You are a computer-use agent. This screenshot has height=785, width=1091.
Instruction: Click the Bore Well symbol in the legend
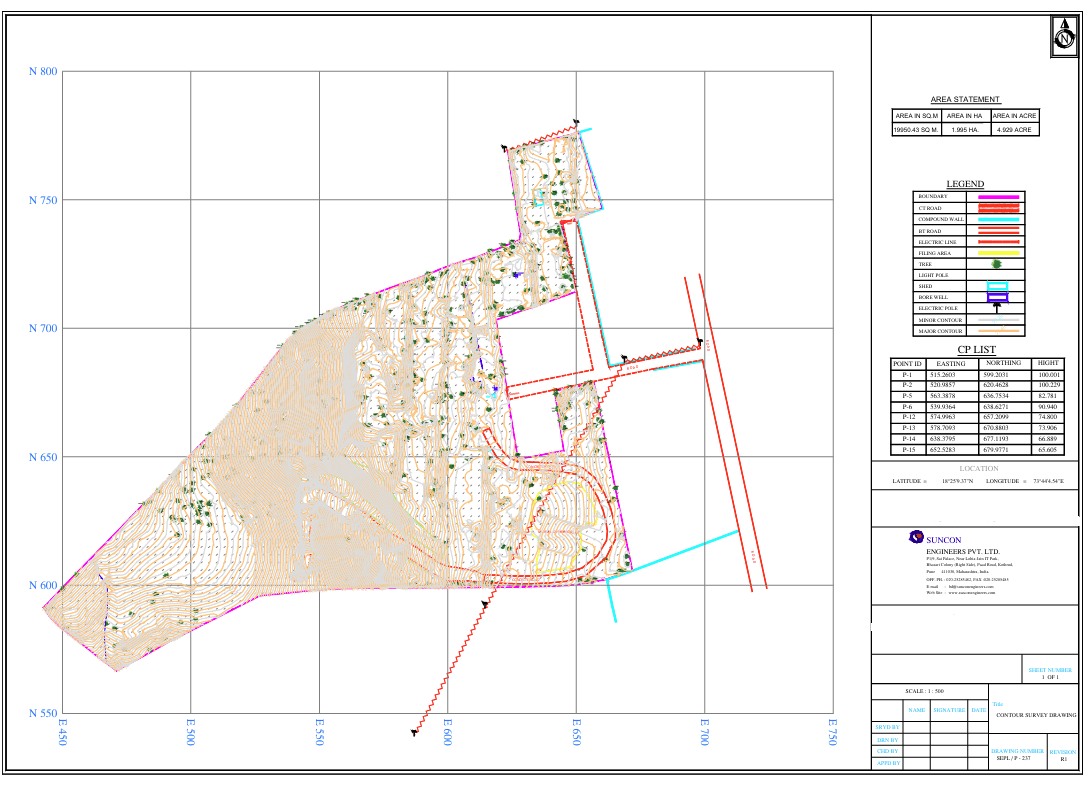[x=998, y=297]
